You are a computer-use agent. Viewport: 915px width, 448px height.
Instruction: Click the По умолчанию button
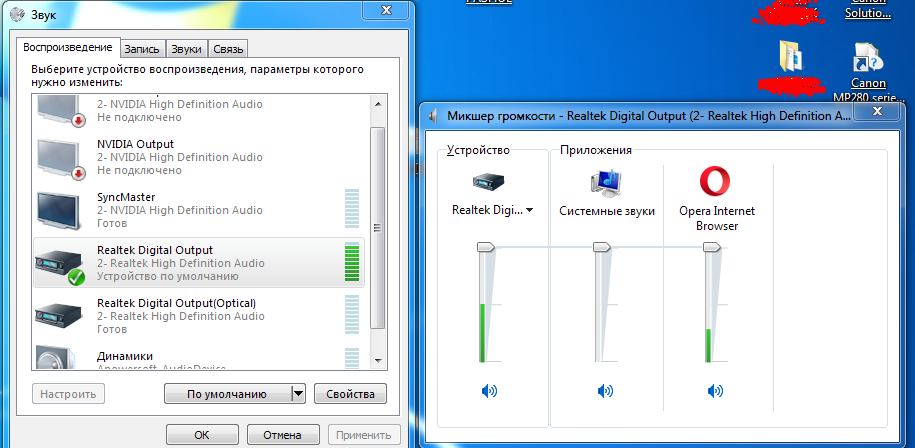227,394
